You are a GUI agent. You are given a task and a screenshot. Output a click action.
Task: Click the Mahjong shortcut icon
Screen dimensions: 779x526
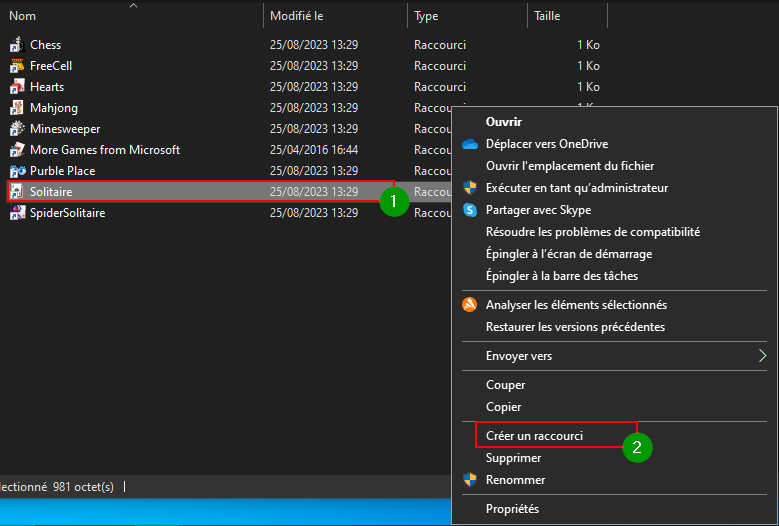(17, 108)
